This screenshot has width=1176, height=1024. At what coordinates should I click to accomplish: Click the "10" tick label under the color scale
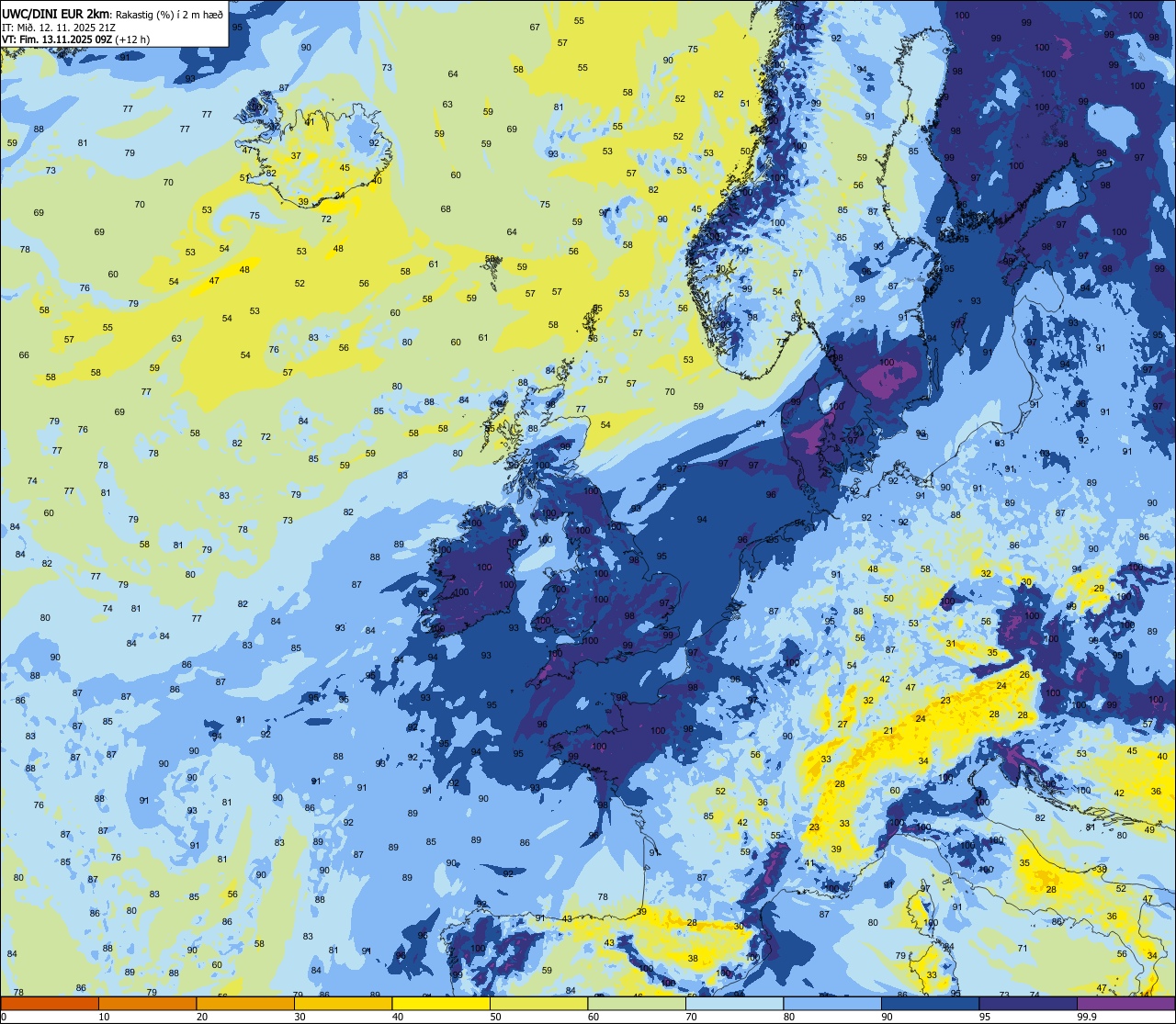tap(104, 1017)
